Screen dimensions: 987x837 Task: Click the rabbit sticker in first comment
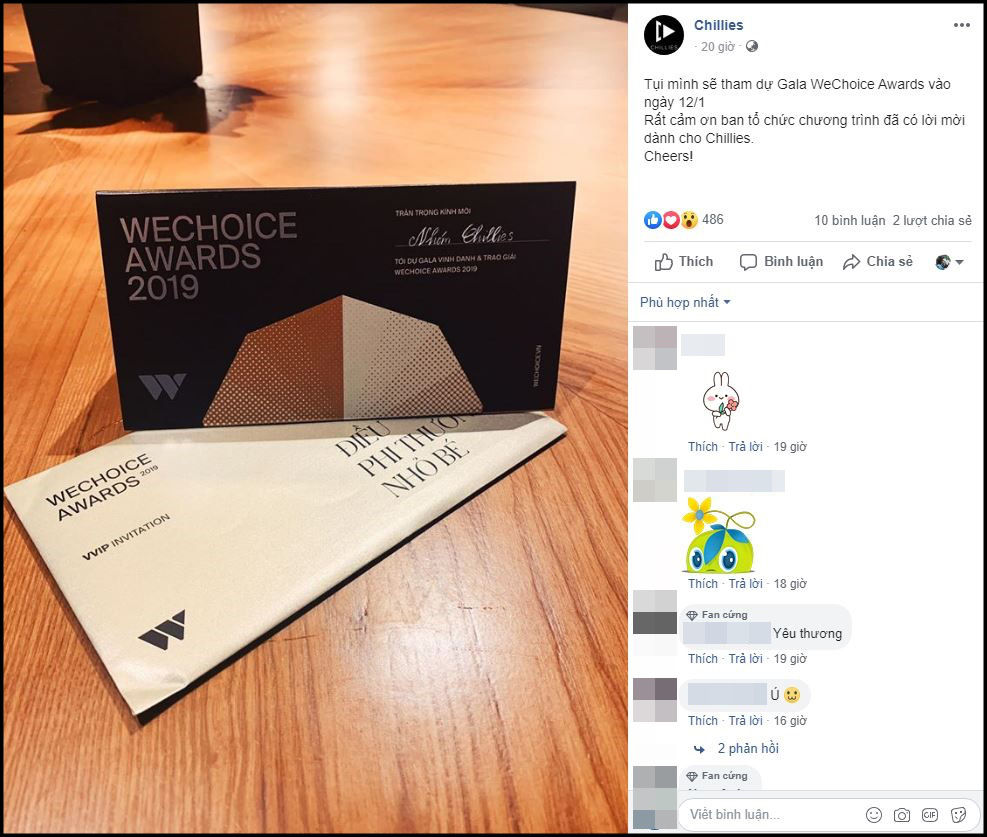click(x=721, y=400)
